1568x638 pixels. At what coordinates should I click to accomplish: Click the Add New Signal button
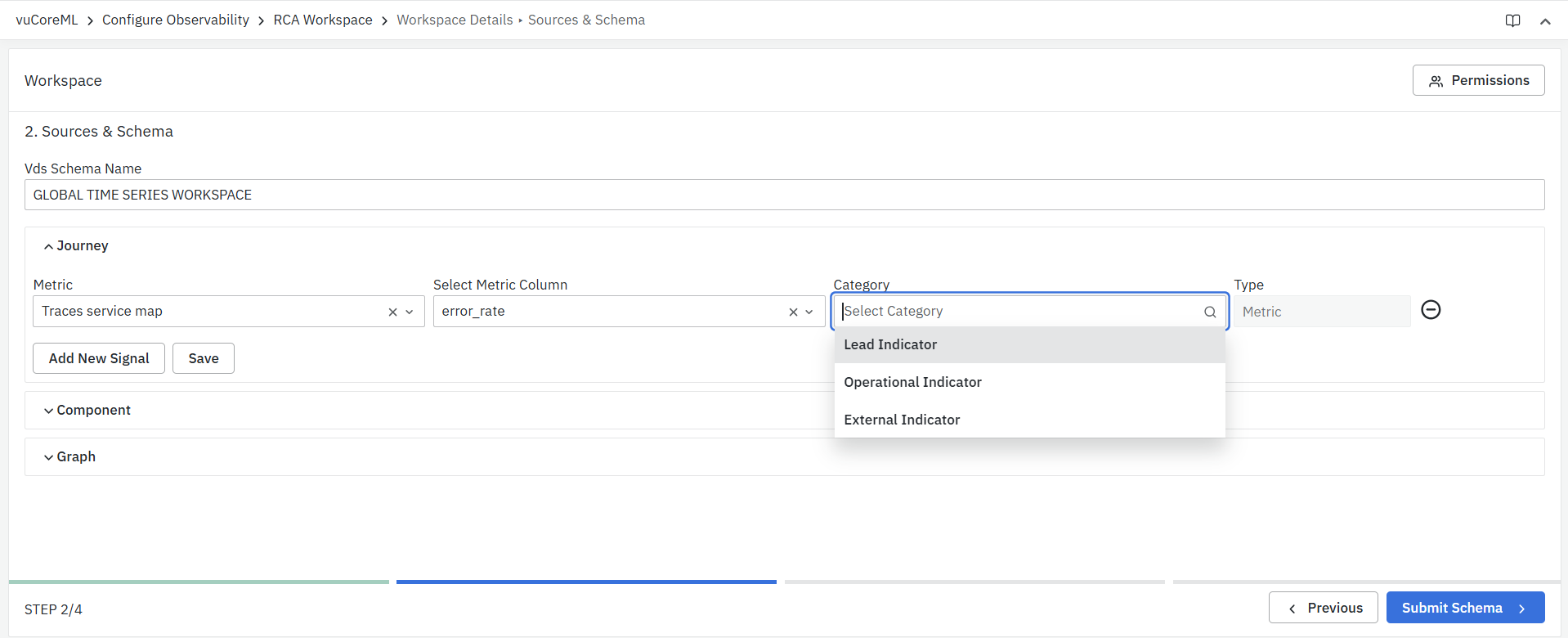pyautogui.click(x=99, y=358)
